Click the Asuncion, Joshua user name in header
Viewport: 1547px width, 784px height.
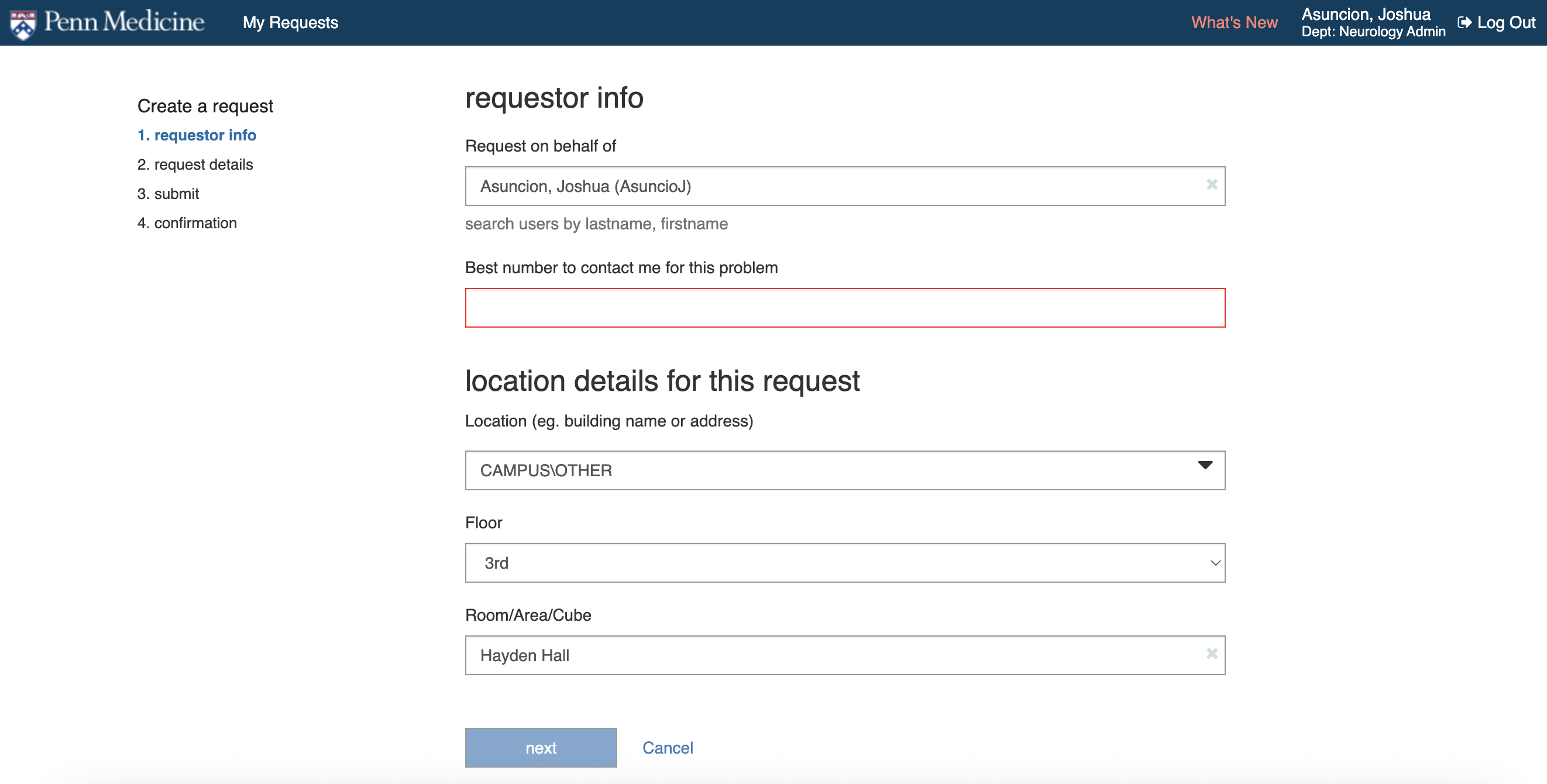pyautogui.click(x=1366, y=15)
